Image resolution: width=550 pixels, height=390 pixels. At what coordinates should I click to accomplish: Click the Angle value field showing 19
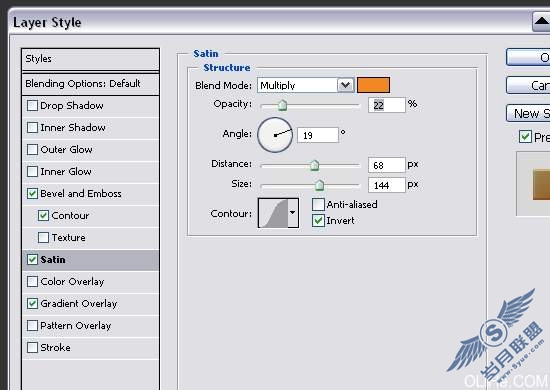(x=318, y=135)
